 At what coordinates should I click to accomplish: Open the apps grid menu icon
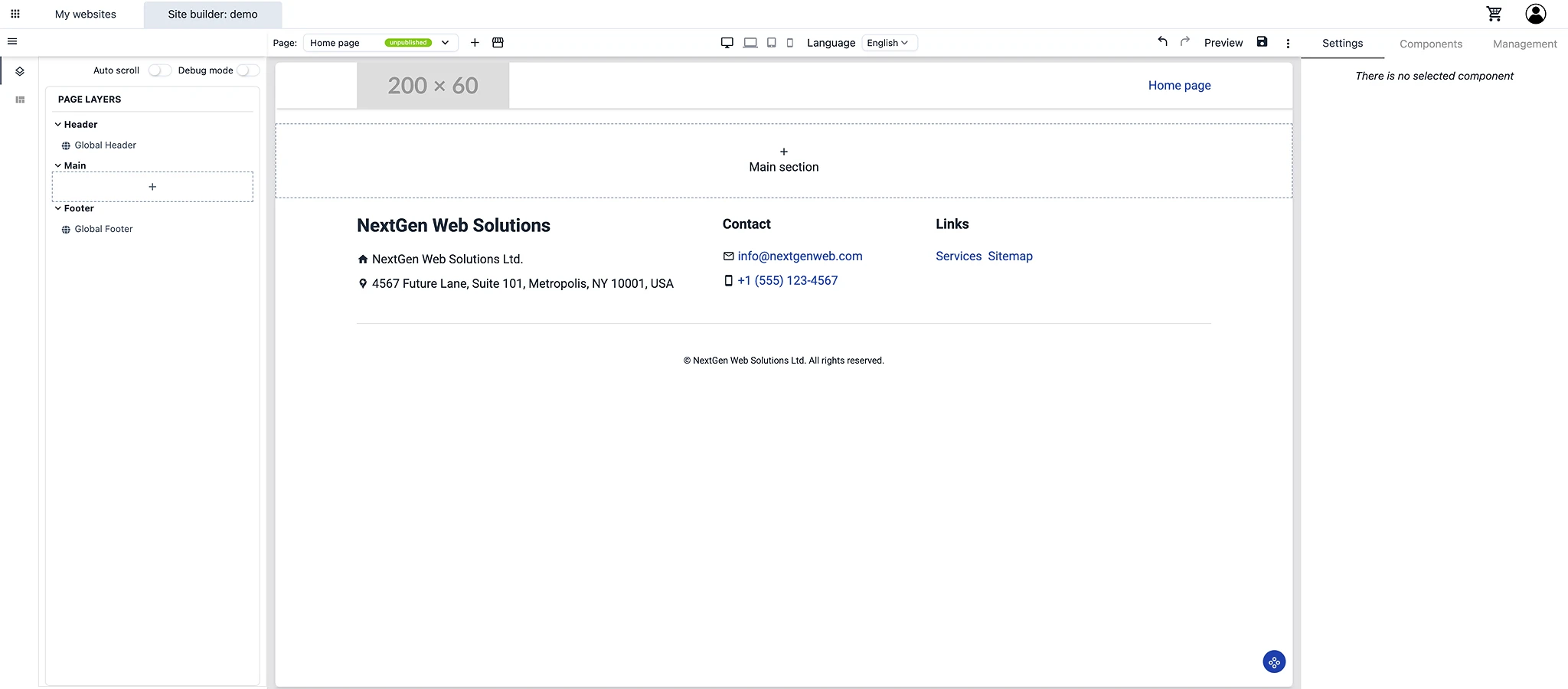coord(15,14)
